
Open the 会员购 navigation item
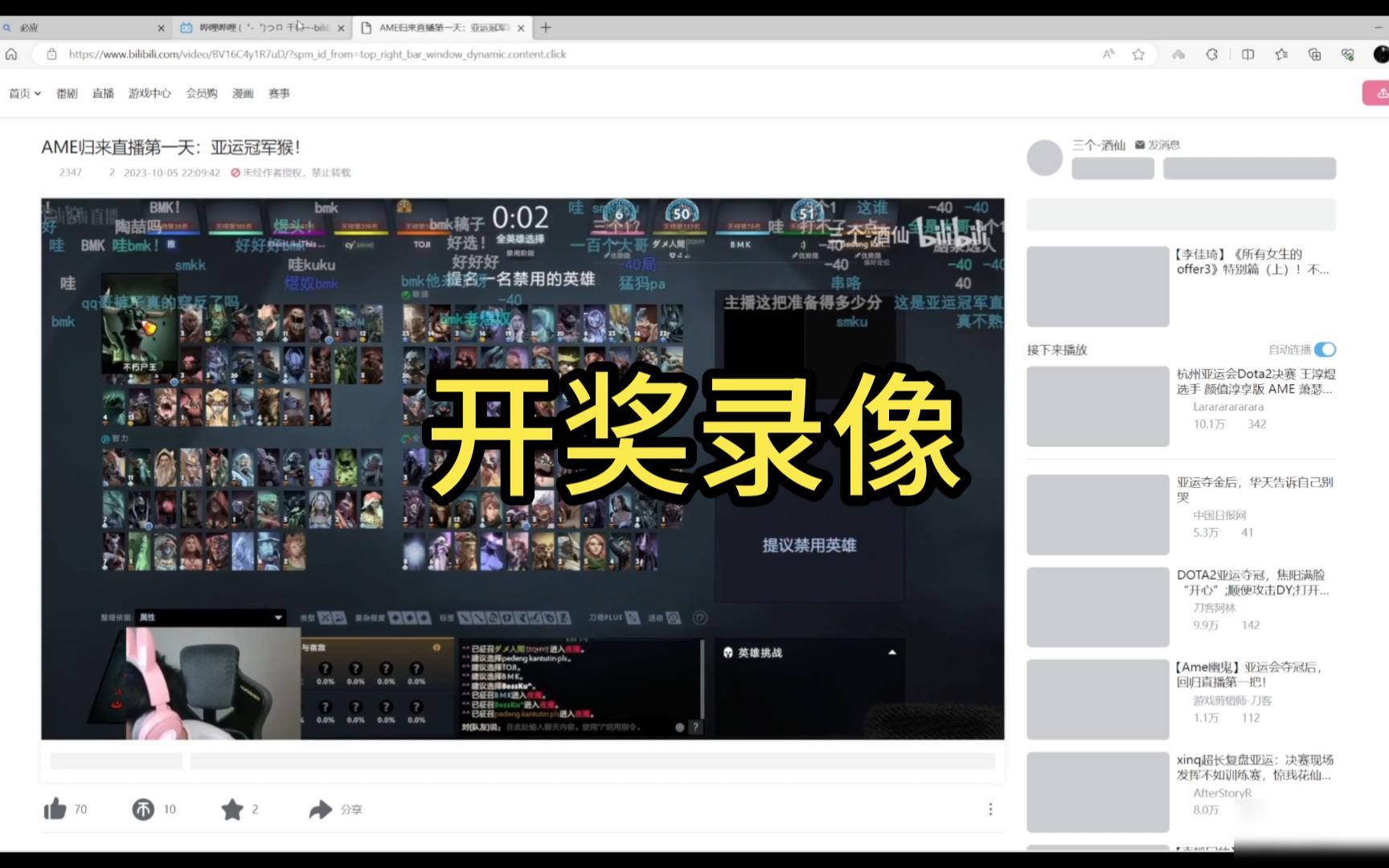point(202,93)
